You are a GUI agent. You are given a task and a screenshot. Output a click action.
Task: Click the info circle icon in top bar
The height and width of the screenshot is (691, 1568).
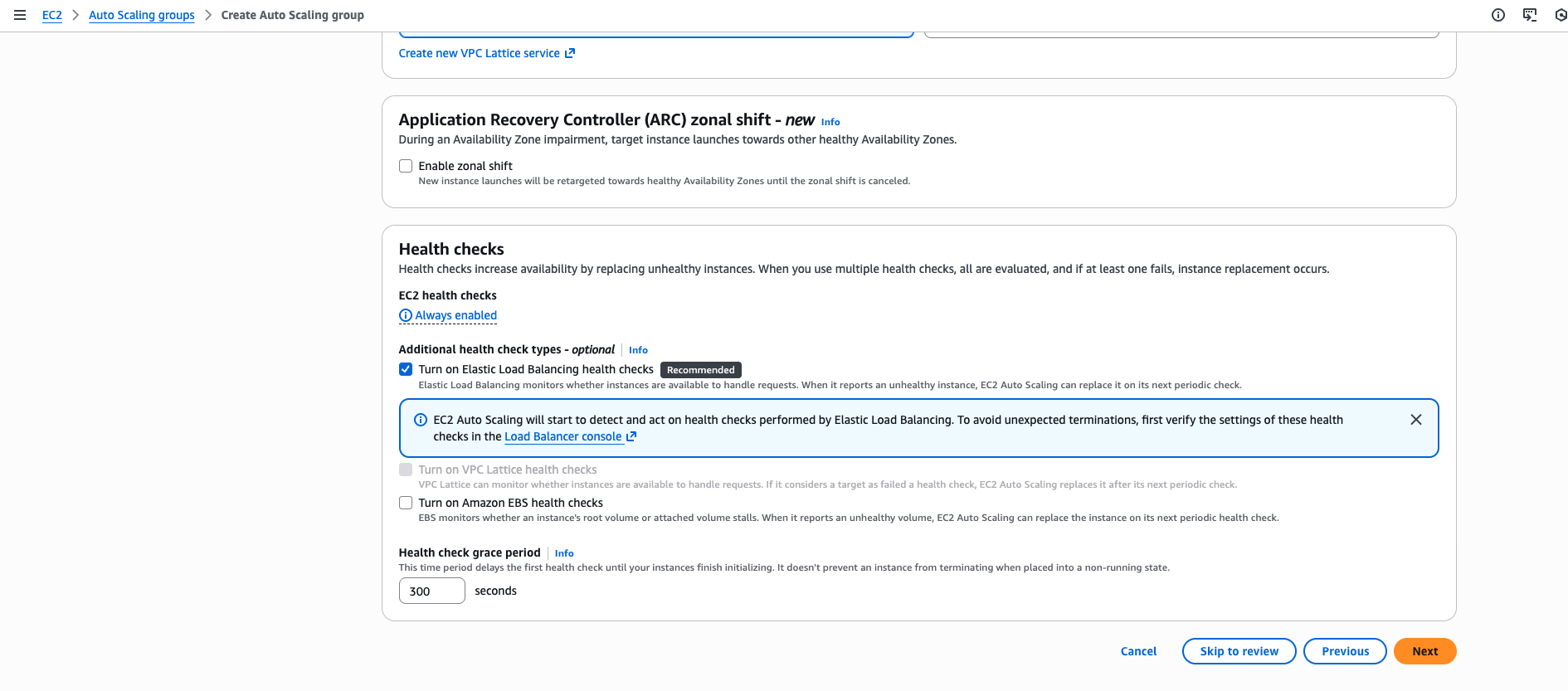pyautogui.click(x=1498, y=15)
